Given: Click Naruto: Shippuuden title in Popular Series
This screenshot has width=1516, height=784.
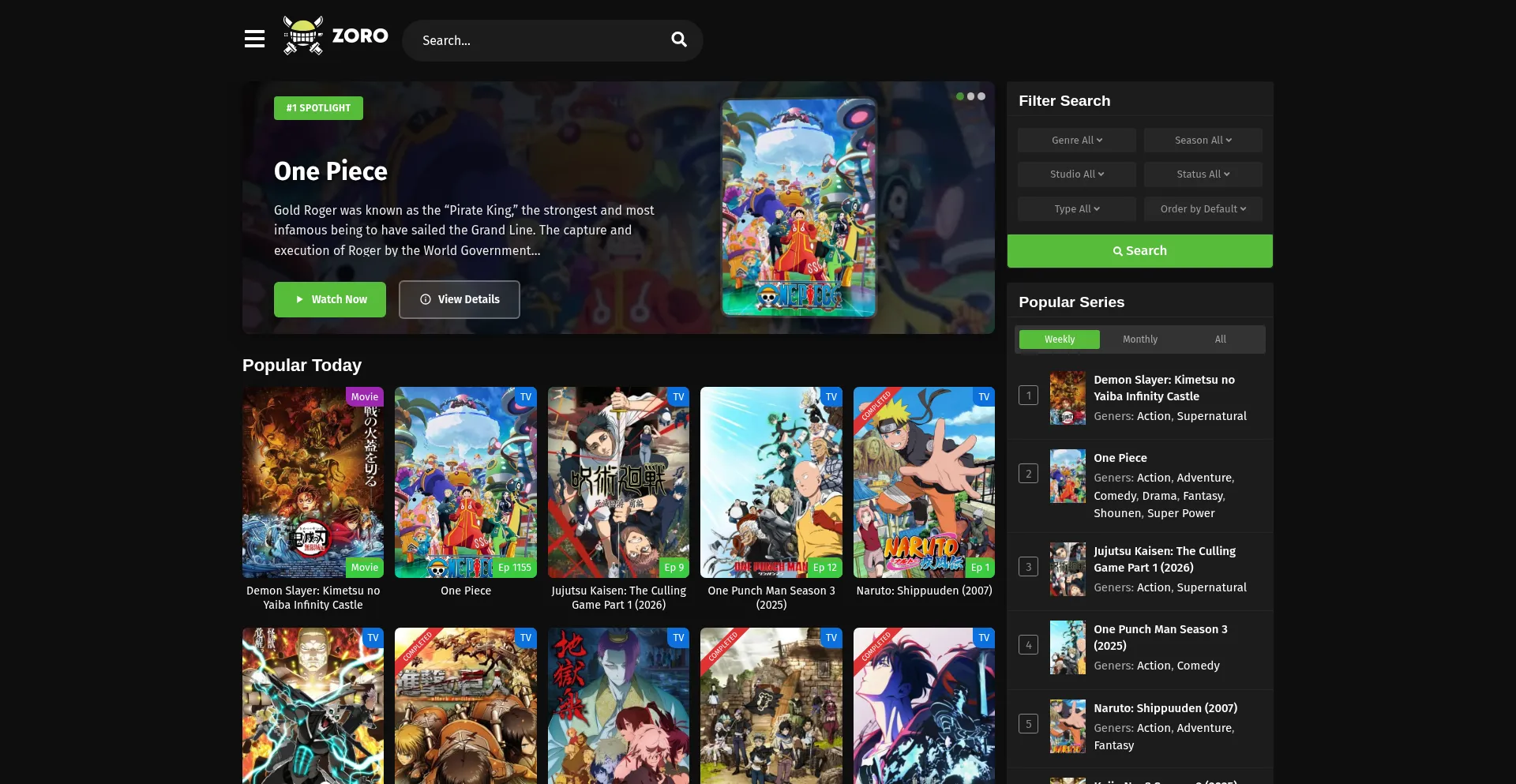Looking at the screenshot, I should [1165, 709].
